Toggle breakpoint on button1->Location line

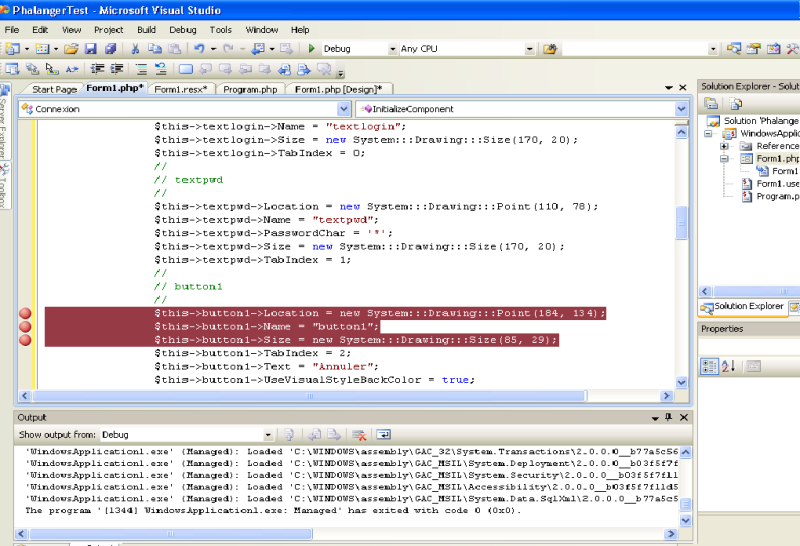click(x=25, y=314)
